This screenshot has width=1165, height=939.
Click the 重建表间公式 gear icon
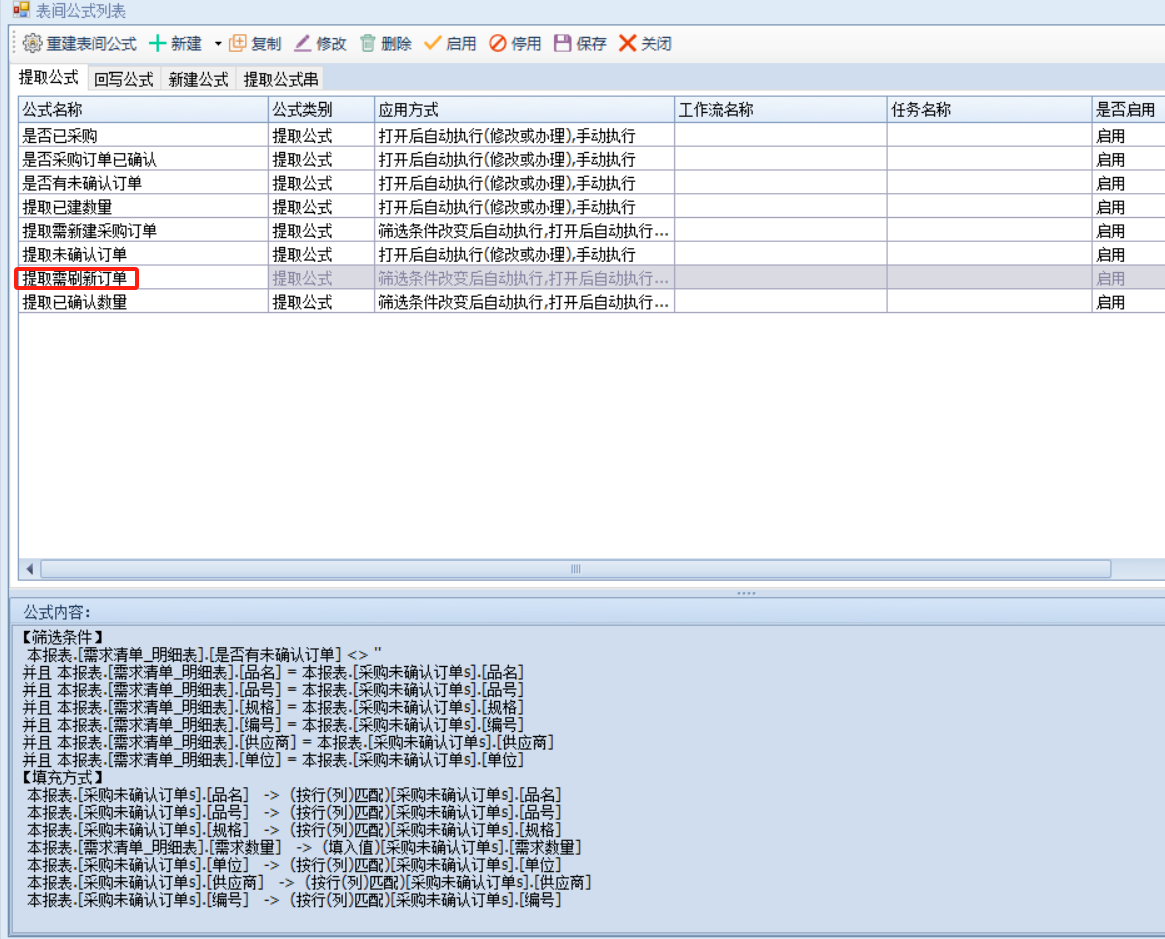click(x=33, y=44)
